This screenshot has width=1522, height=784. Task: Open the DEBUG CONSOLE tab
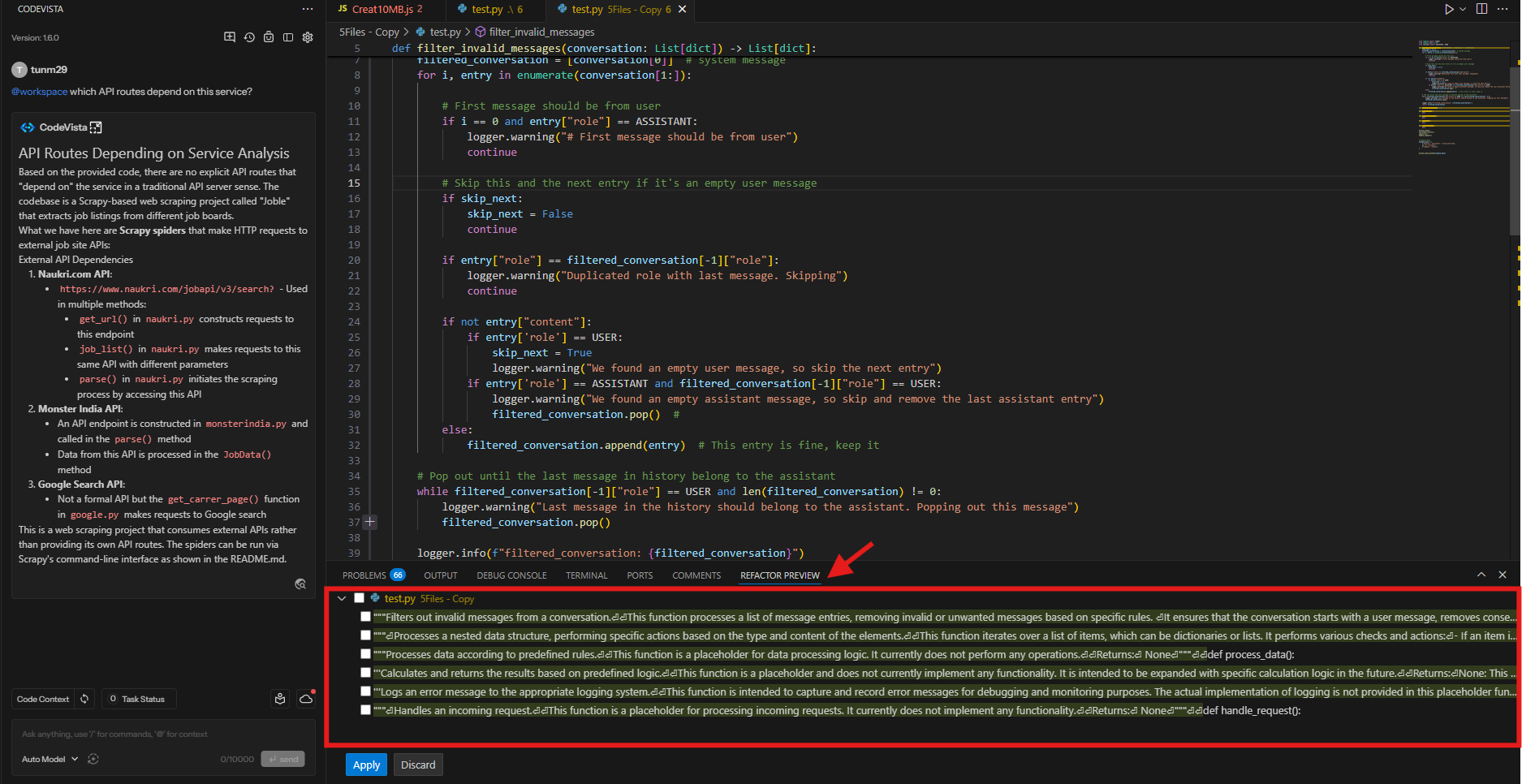tap(511, 575)
